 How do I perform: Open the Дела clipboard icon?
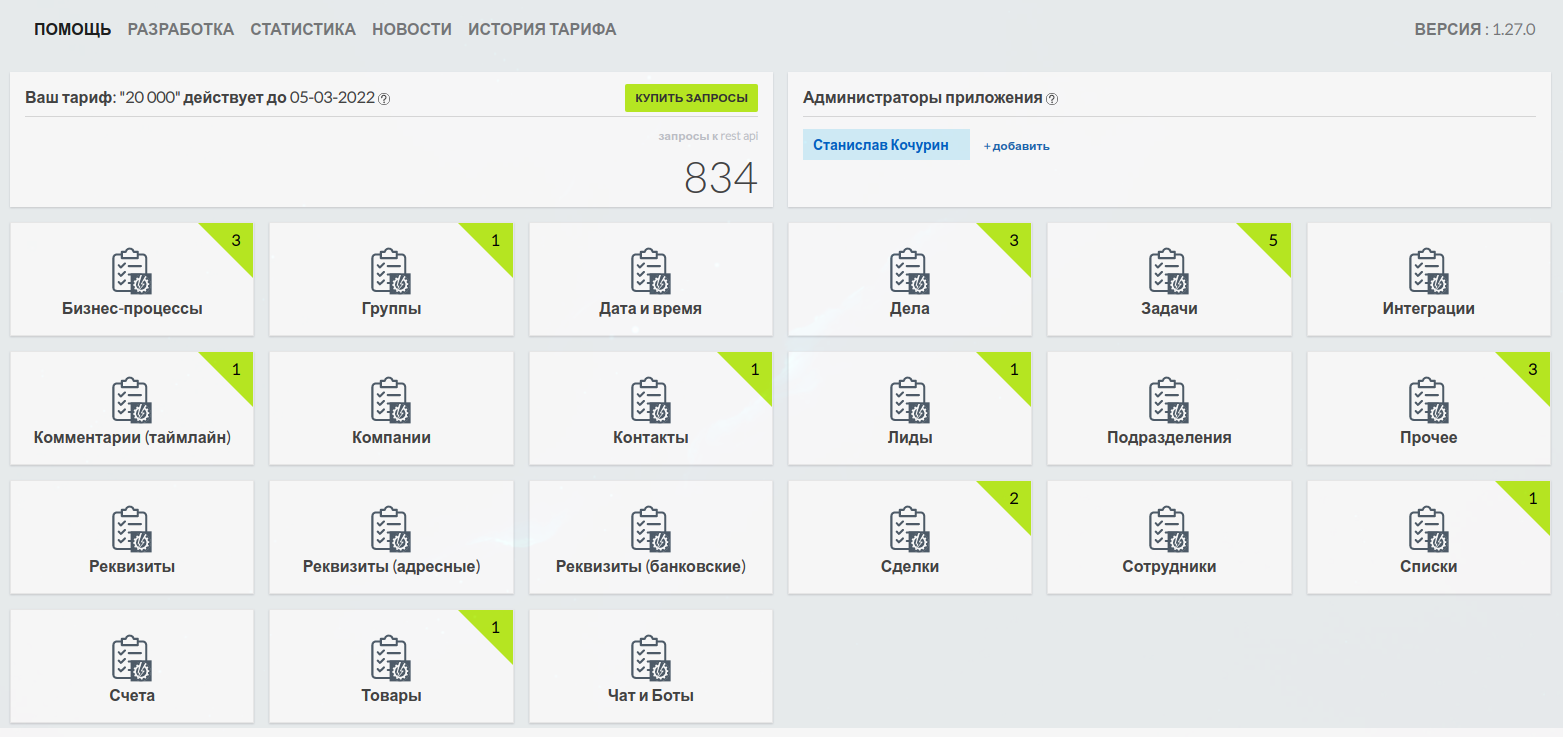pos(910,271)
